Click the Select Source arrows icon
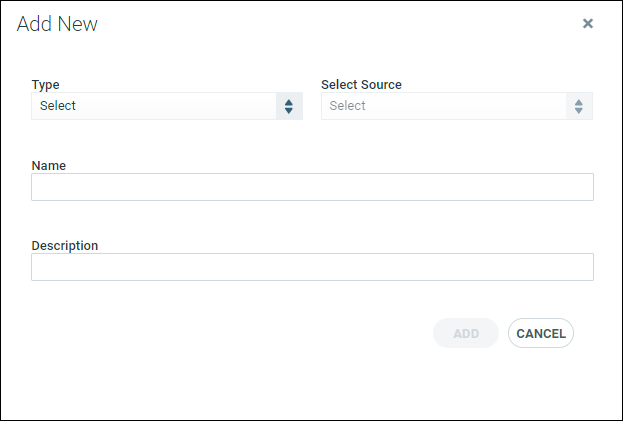623x421 pixels. (x=578, y=106)
